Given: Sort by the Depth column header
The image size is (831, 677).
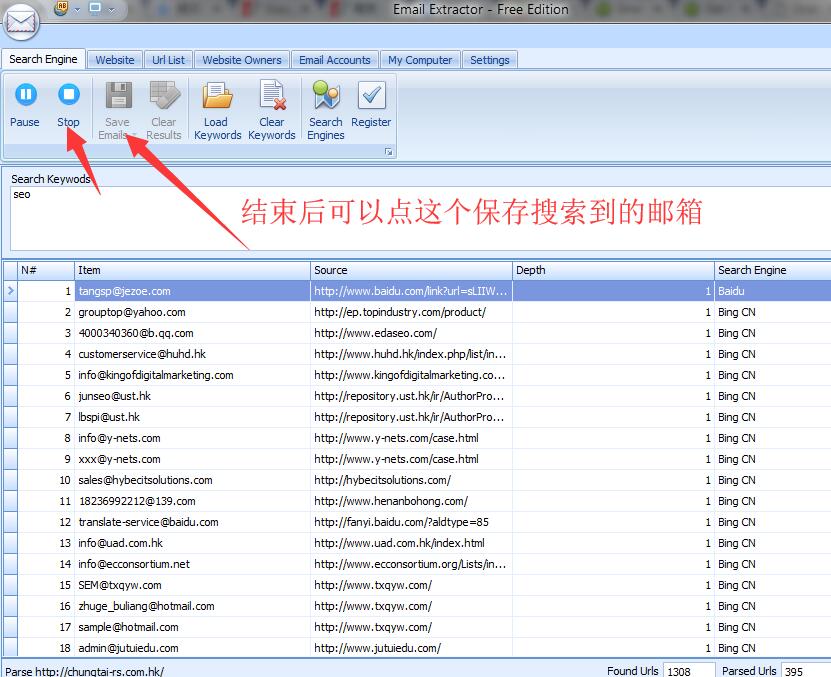Looking at the screenshot, I should (x=613, y=270).
